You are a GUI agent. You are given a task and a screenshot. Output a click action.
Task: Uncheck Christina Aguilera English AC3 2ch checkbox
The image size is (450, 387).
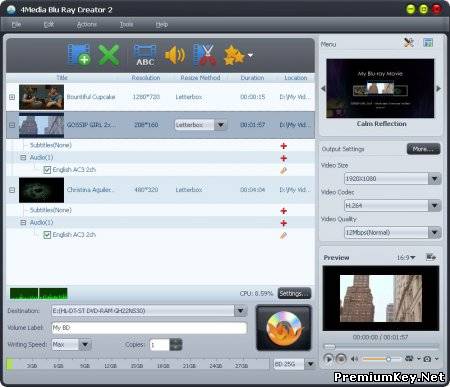coord(47,235)
